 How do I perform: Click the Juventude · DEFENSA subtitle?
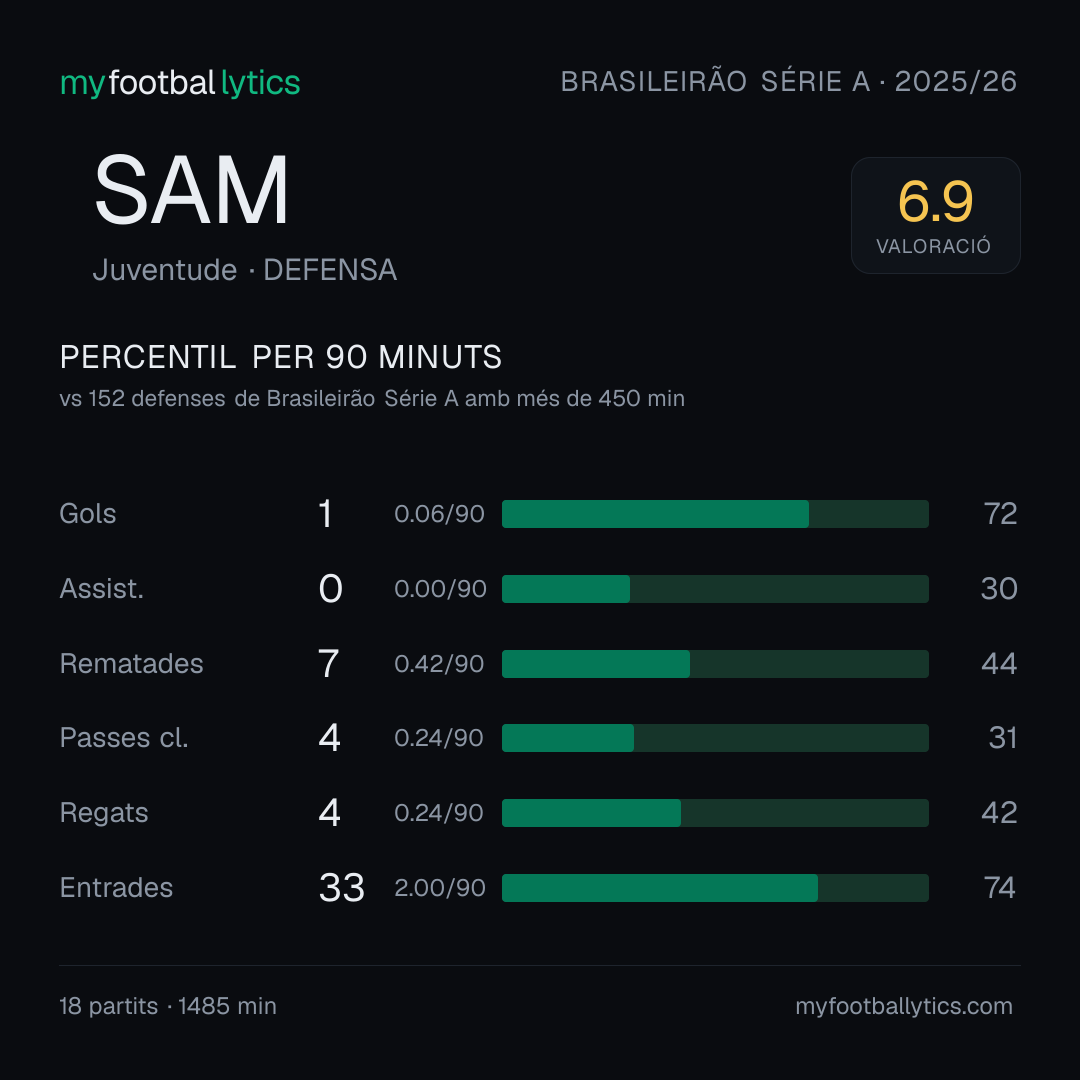point(245,270)
